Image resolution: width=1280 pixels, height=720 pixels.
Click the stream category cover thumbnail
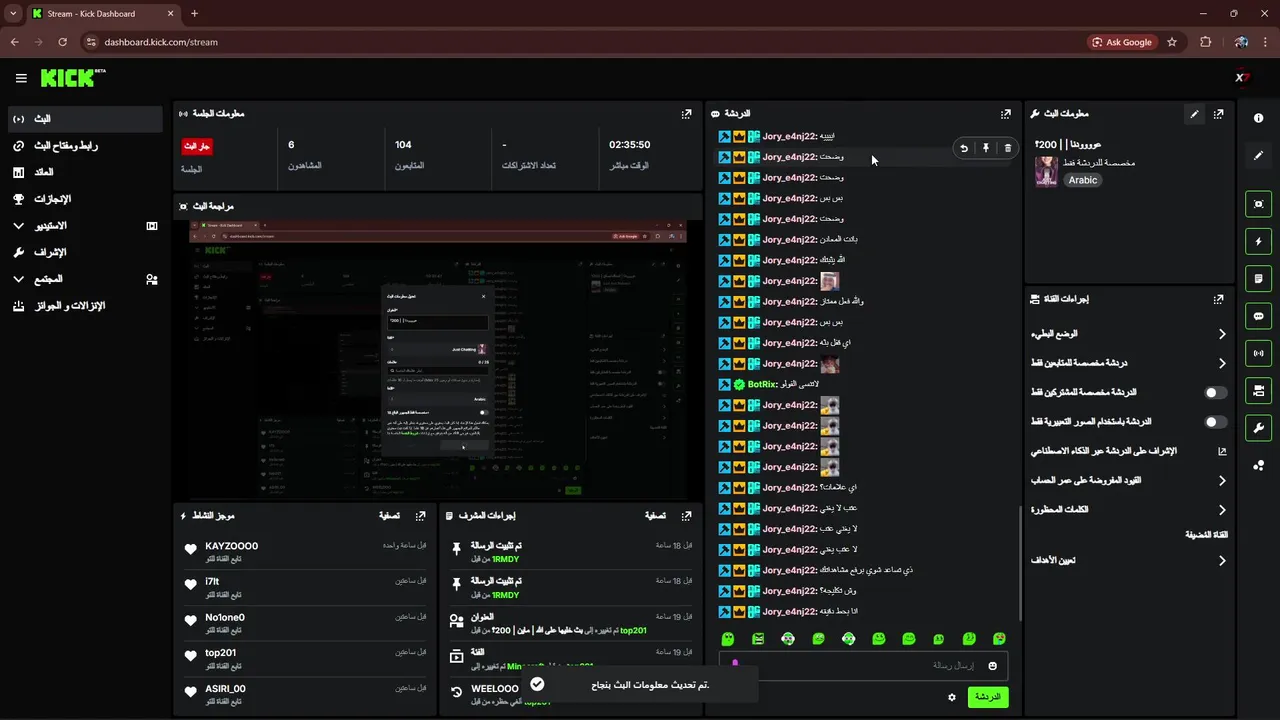coord(1046,171)
